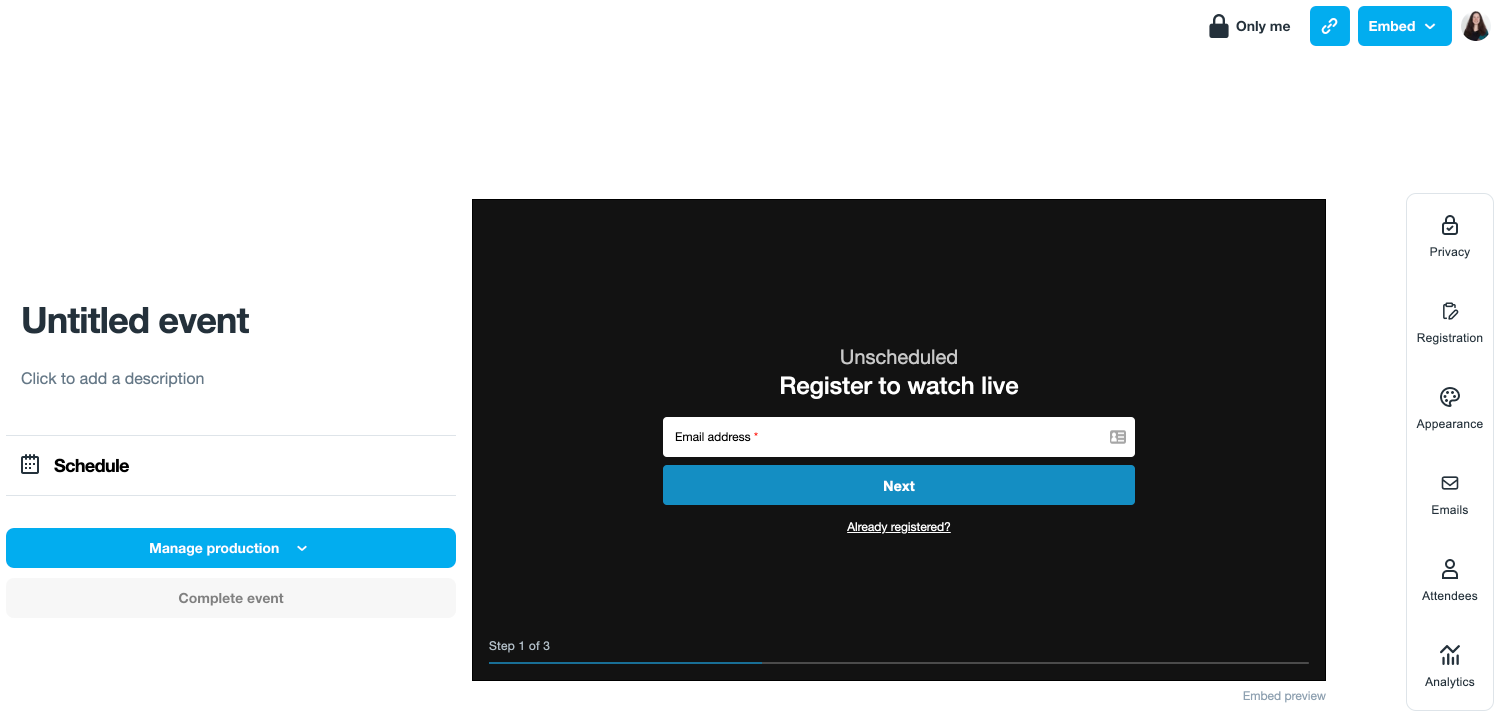The height and width of the screenshot is (718, 1502).
Task: Click the Complete event button
Action: 231,598
